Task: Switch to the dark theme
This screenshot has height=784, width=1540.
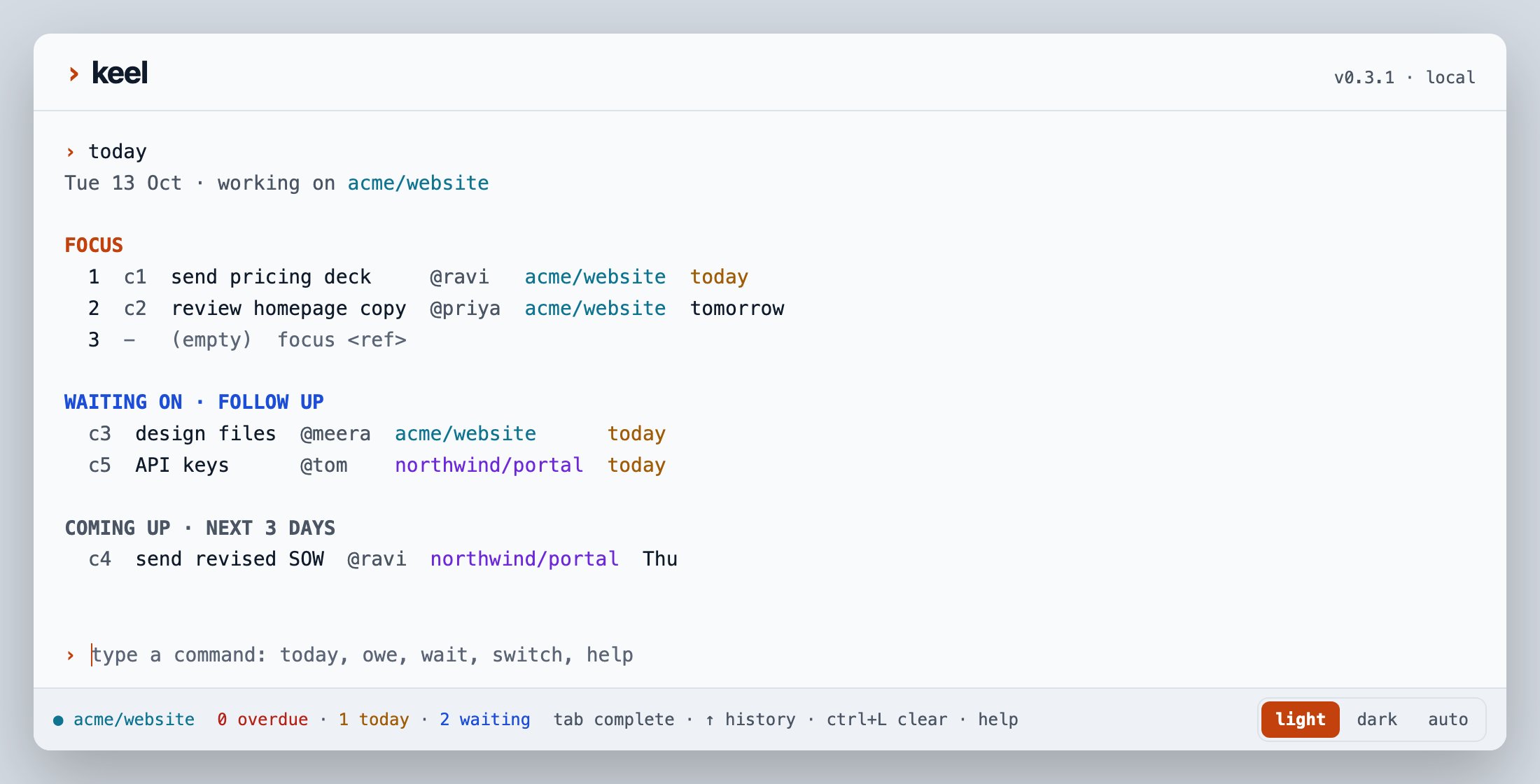Action: 1376,719
